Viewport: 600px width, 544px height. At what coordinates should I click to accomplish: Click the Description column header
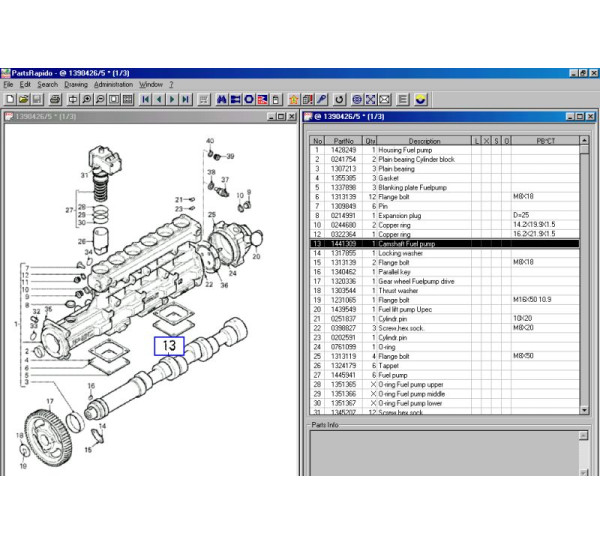coord(424,141)
